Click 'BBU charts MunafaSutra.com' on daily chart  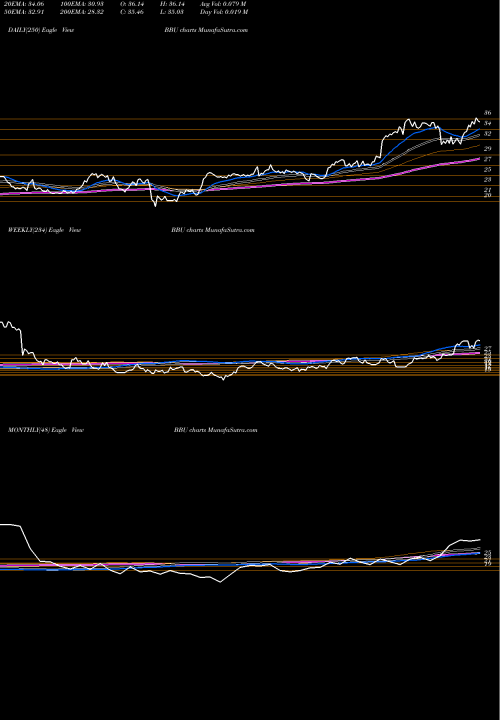tap(206, 30)
